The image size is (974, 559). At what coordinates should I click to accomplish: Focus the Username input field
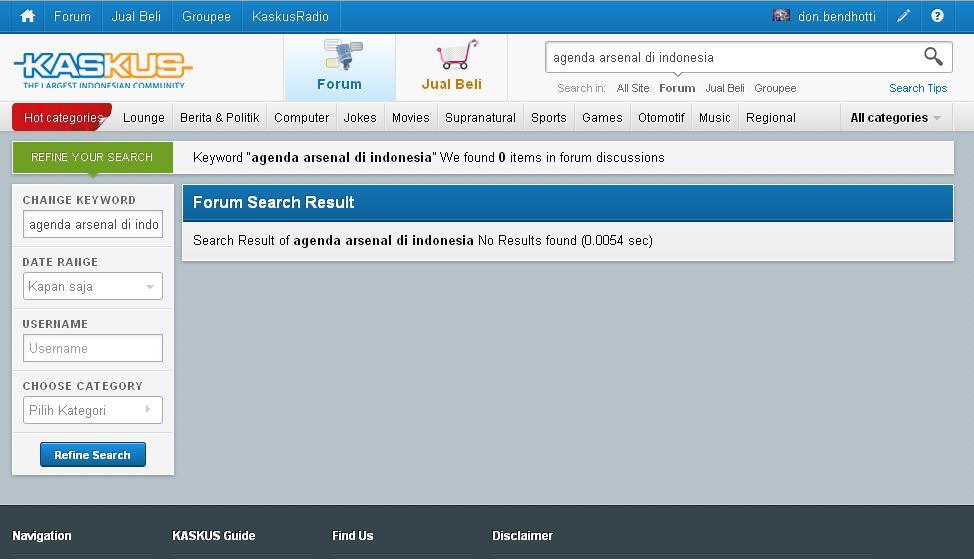pyautogui.click(x=92, y=348)
